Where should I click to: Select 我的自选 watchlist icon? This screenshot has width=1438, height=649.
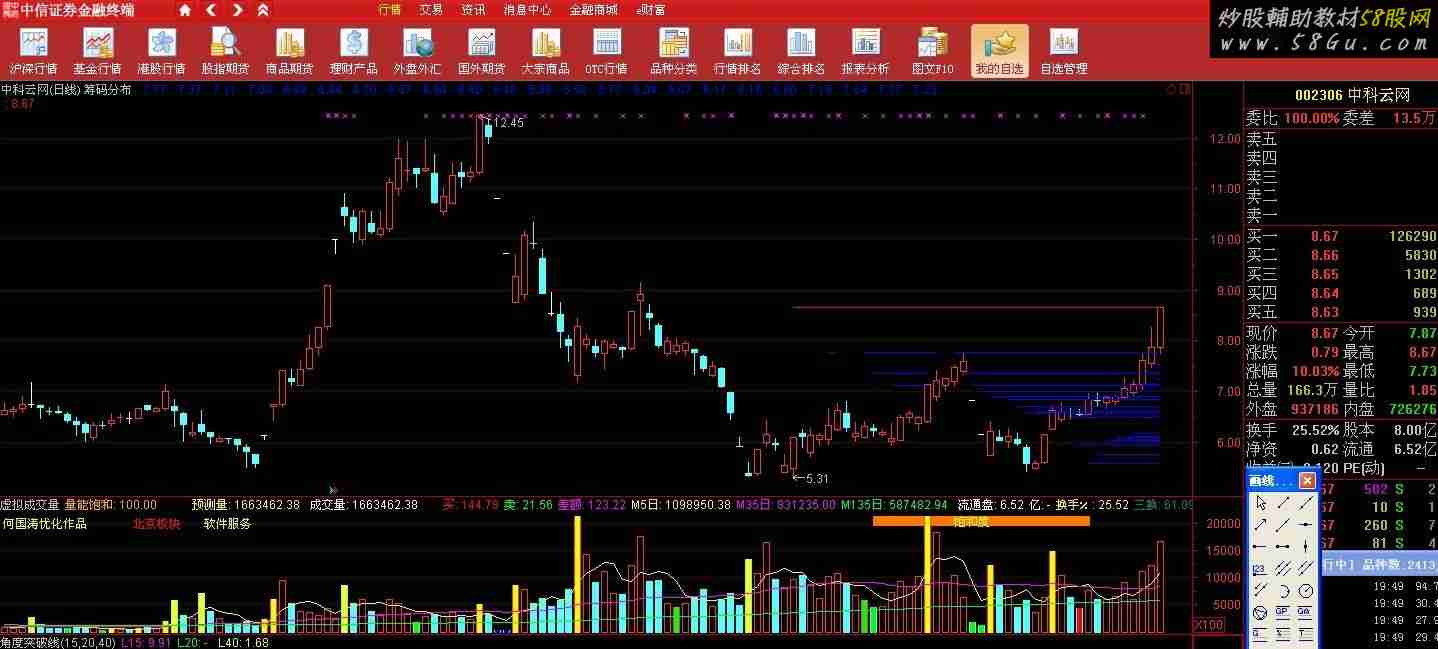[x=999, y=51]
